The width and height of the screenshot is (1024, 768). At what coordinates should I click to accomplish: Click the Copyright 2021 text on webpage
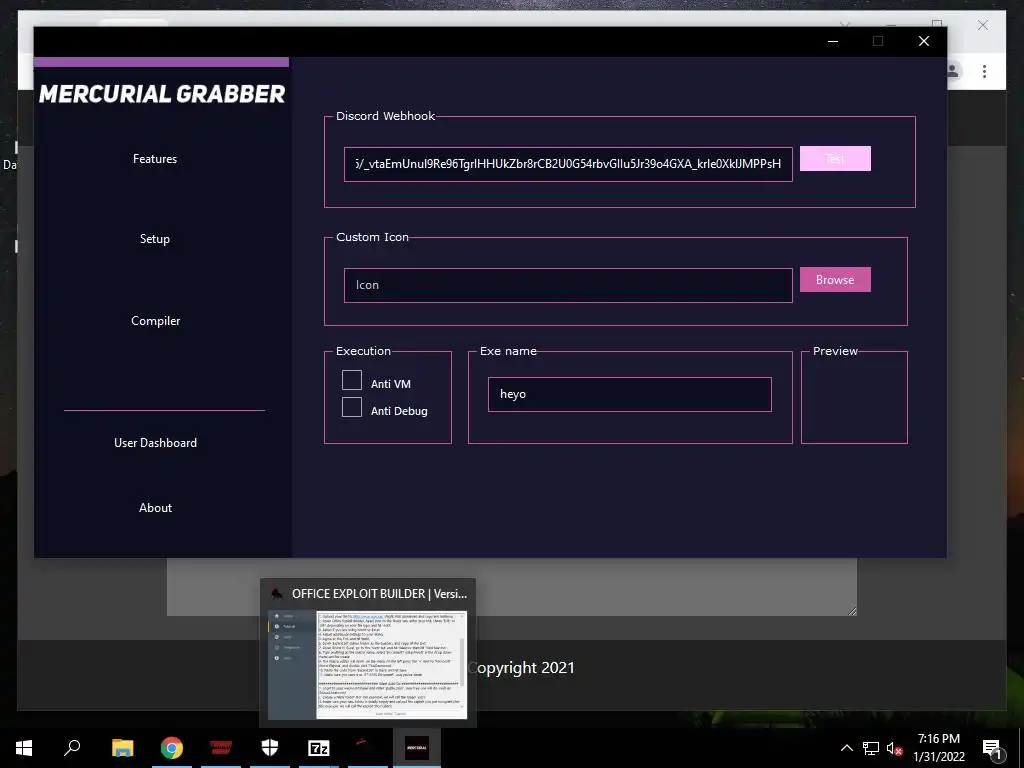(x=522, y=667)
